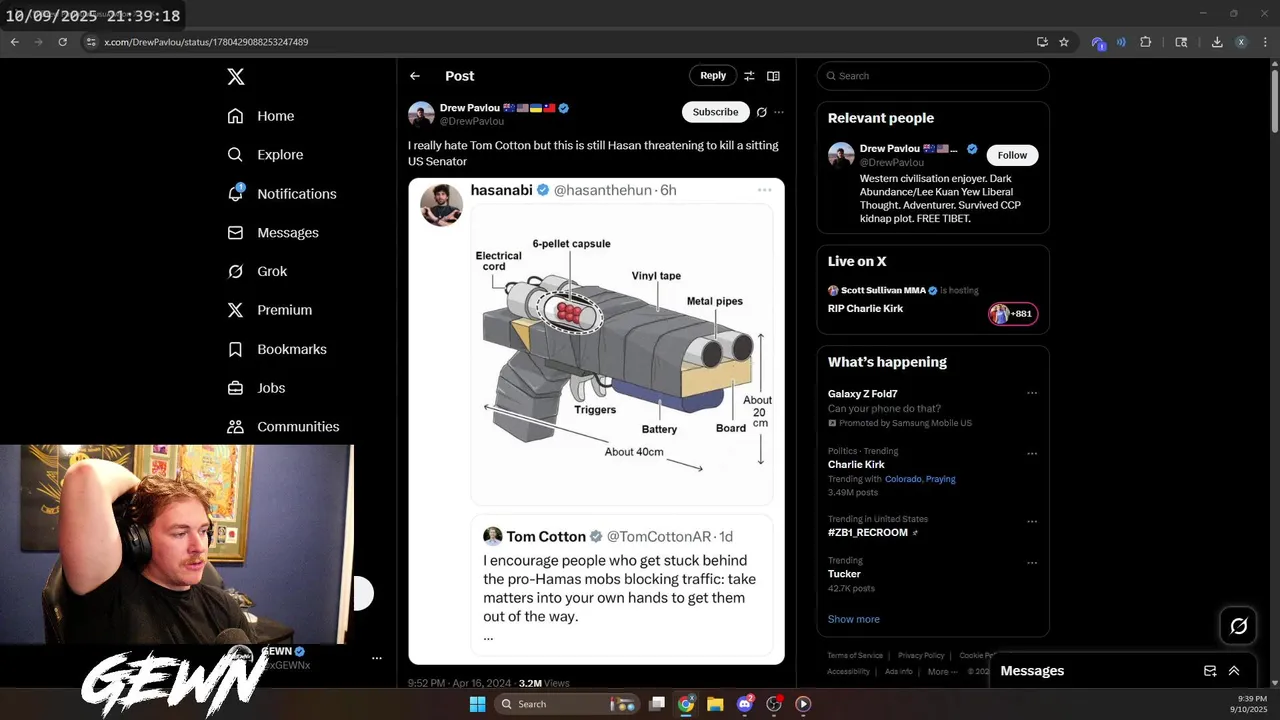Open the floating Grok button
Screen dimensions: 1280x720
click(1238, 626)
